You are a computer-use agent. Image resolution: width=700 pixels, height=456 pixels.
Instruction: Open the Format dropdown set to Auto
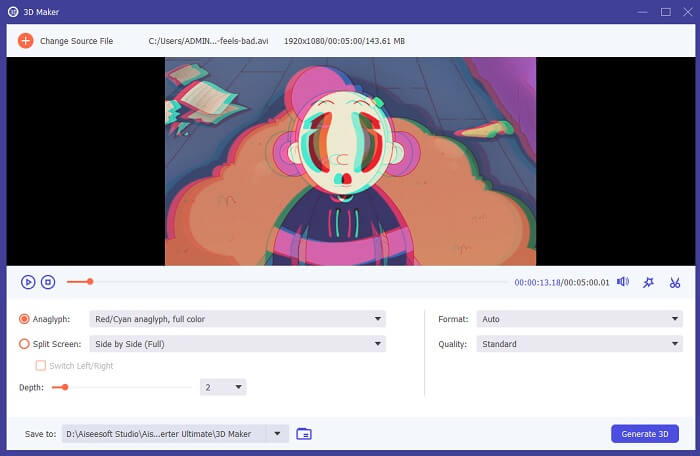(579, 319)
